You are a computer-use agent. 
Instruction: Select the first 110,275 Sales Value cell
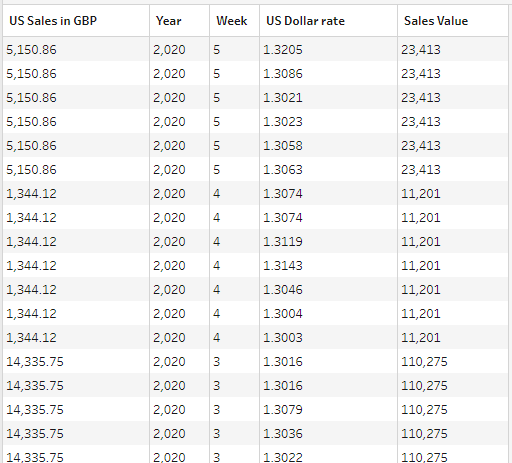pos(453,361)
